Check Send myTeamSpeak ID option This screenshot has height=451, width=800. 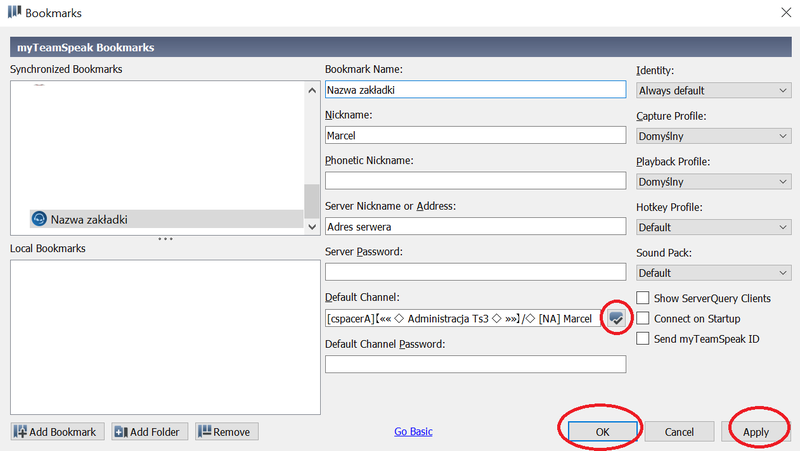(643, 339)
